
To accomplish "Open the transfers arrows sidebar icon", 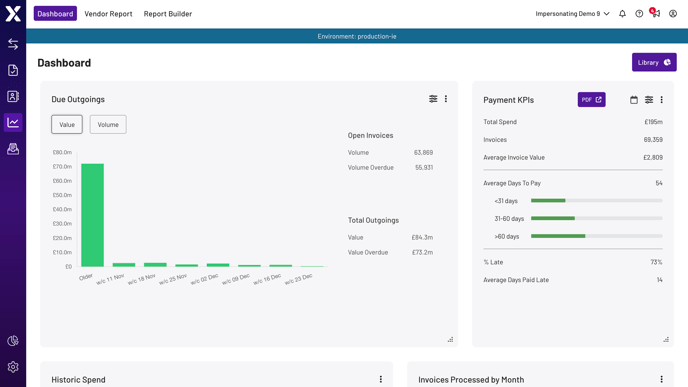I will pyautogui.click(x=13, y=44).
